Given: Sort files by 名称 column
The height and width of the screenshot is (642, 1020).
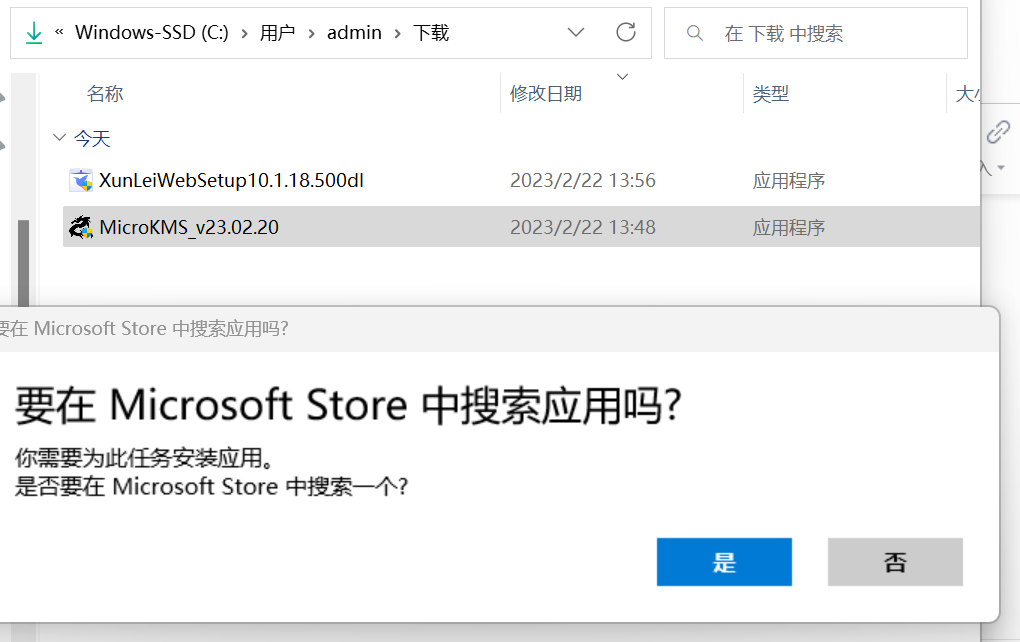Looking at the screenshot, I should click(105, 94).
